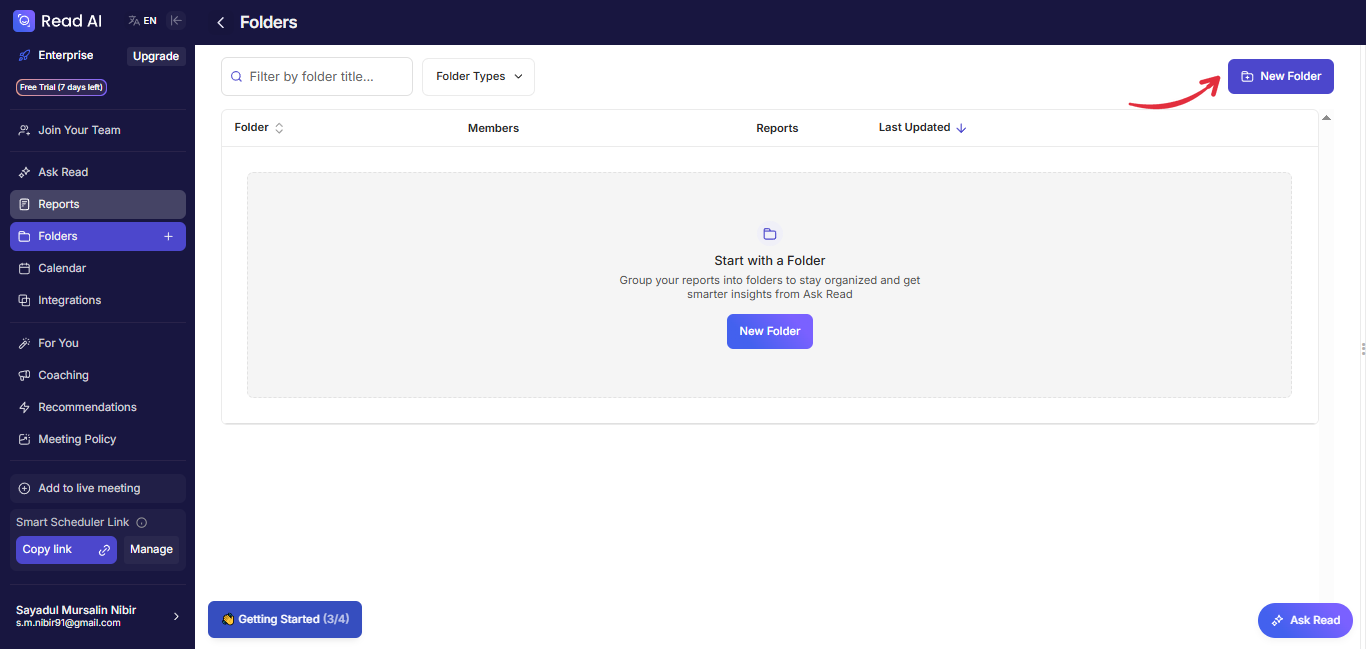The height and width of the screenshot is (649, 1366).
Task: Click the Coaching megaphone icon
Action: click(24, 375)
